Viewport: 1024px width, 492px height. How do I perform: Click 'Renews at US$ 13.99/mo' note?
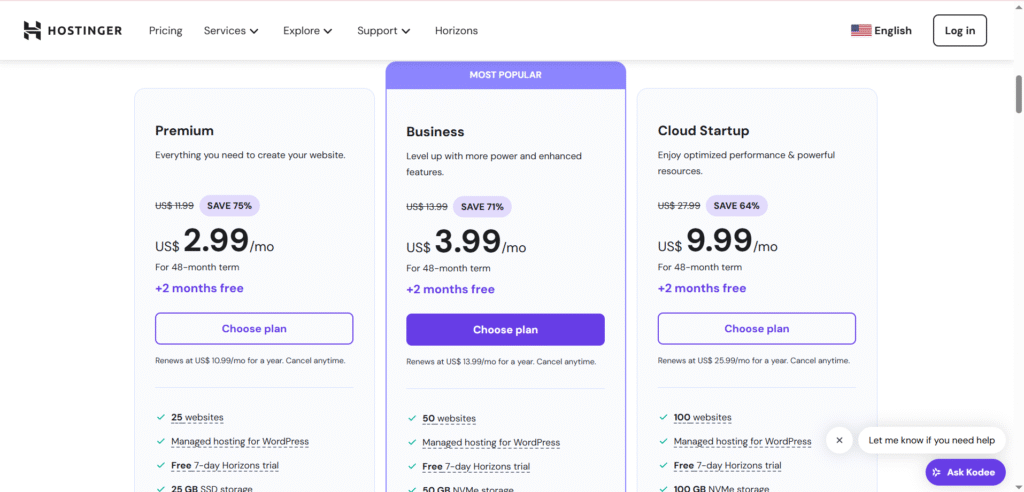point(501,362)
